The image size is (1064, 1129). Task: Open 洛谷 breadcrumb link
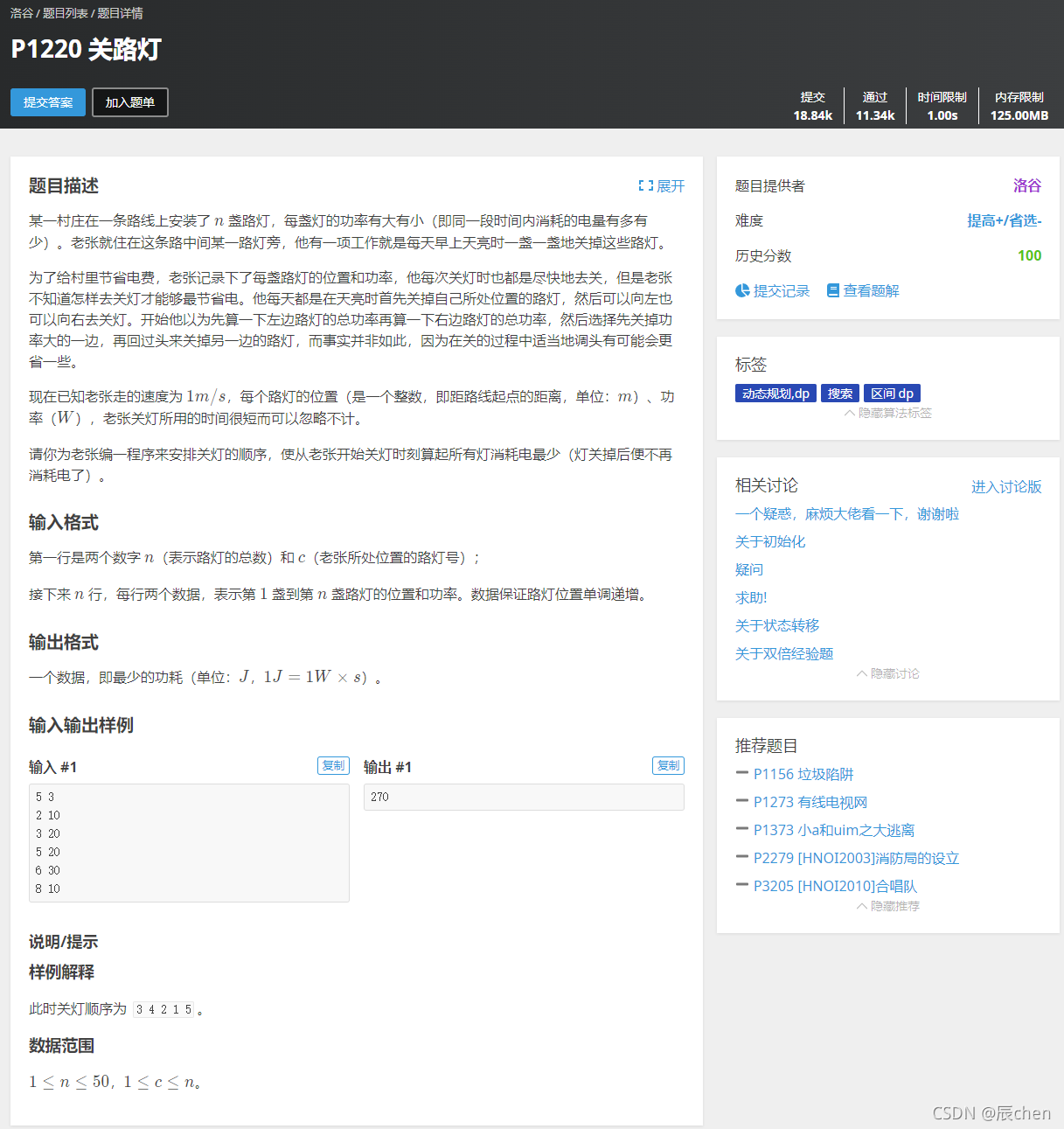point(22,13)
